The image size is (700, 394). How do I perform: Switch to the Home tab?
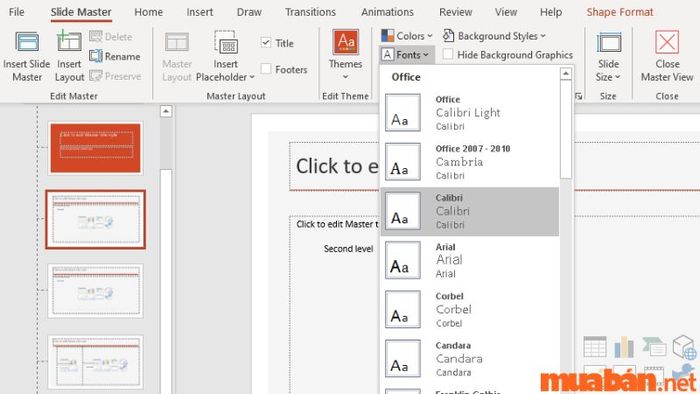148,12
